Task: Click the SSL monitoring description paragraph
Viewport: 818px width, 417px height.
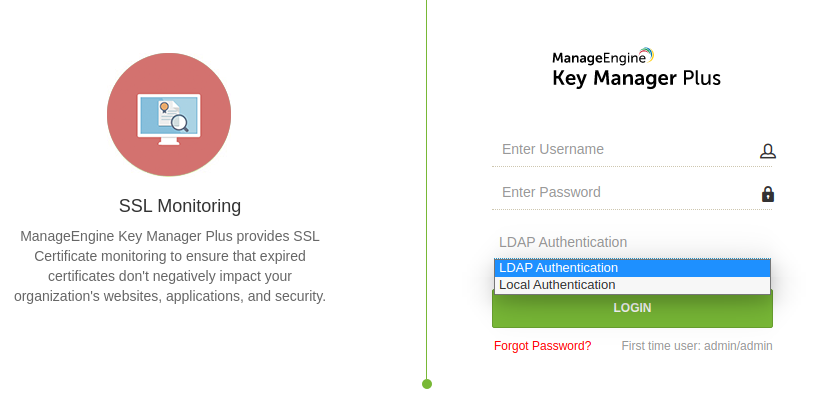Action: pos(170,266)
